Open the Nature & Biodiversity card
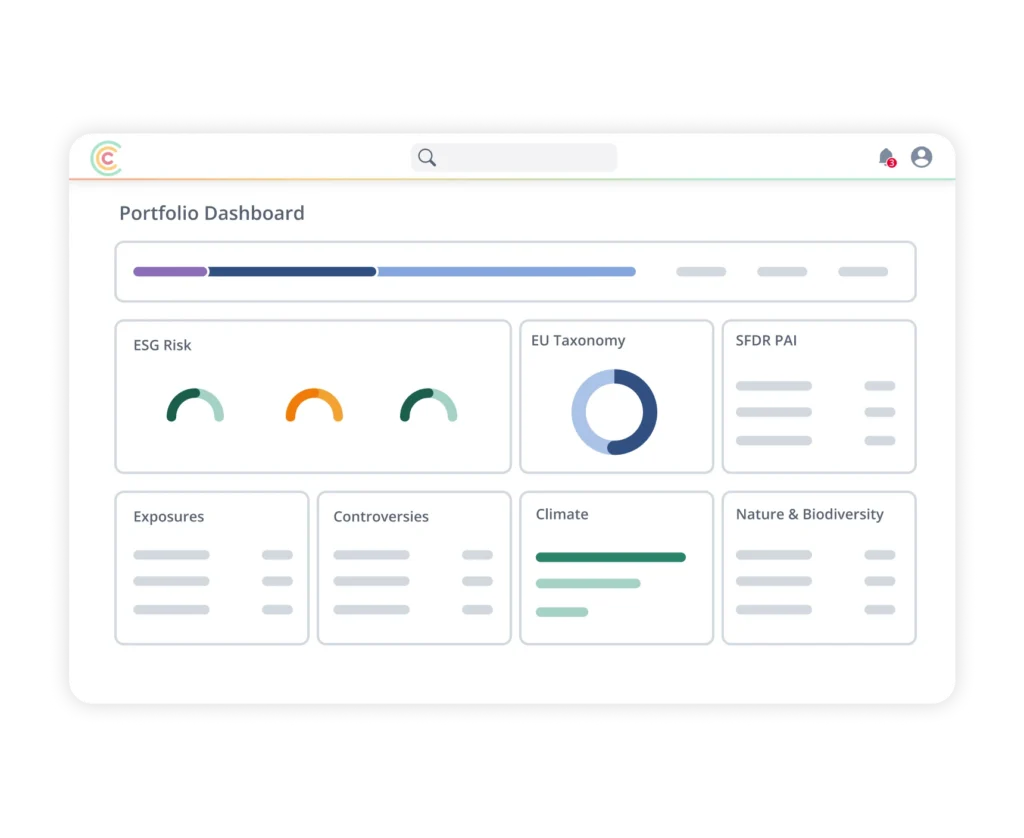 pyautogui.click(x=819, y=568)
